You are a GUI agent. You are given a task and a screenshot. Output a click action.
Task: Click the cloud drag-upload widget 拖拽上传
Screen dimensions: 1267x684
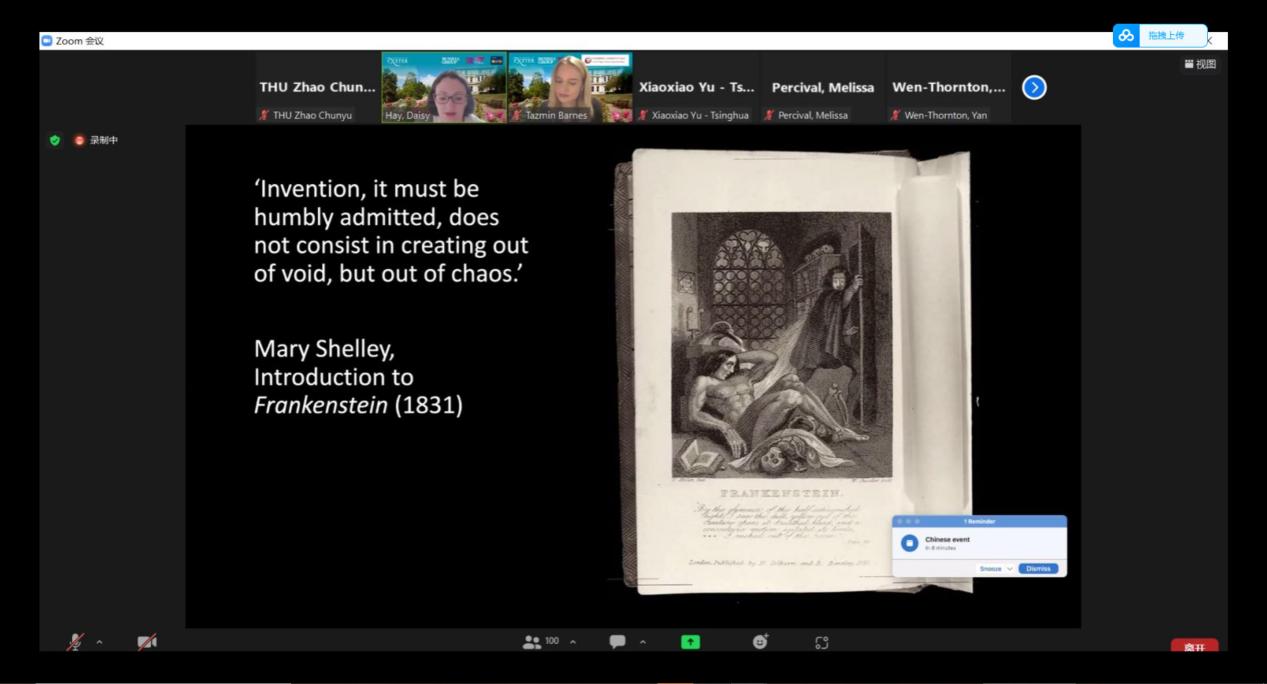point(1159,35)
